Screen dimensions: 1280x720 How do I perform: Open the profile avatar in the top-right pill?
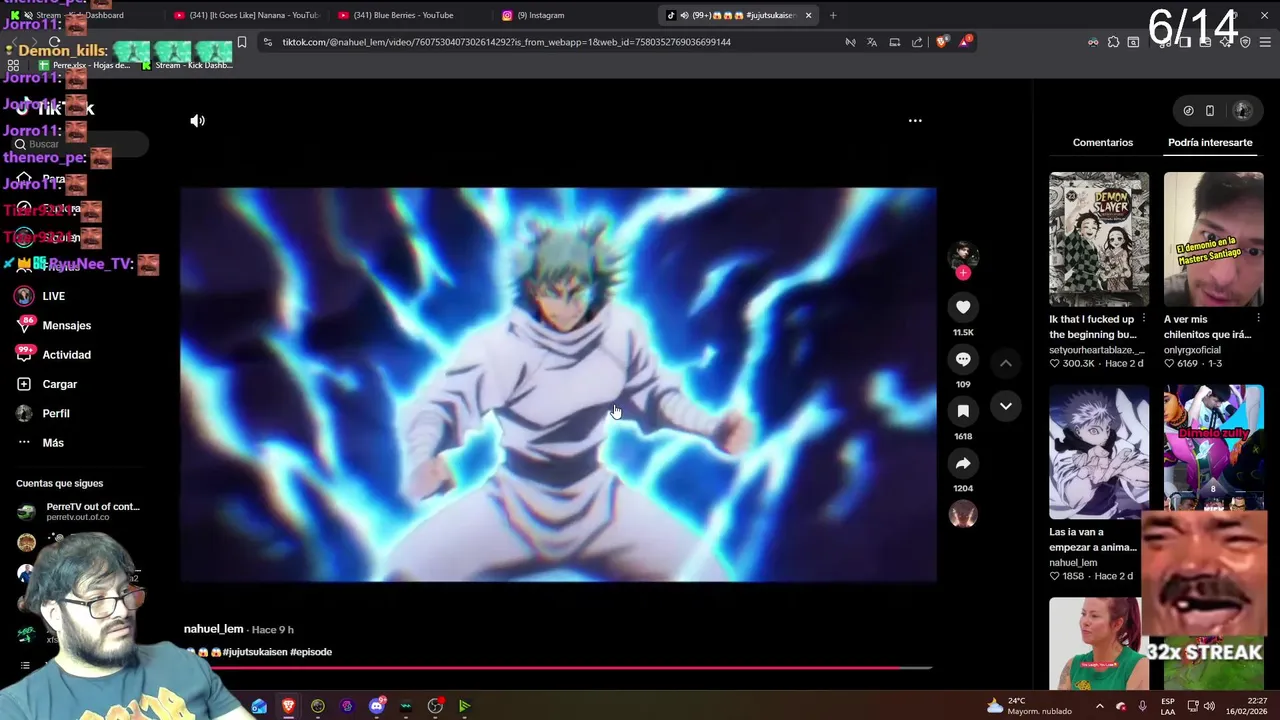(1242, 111)
